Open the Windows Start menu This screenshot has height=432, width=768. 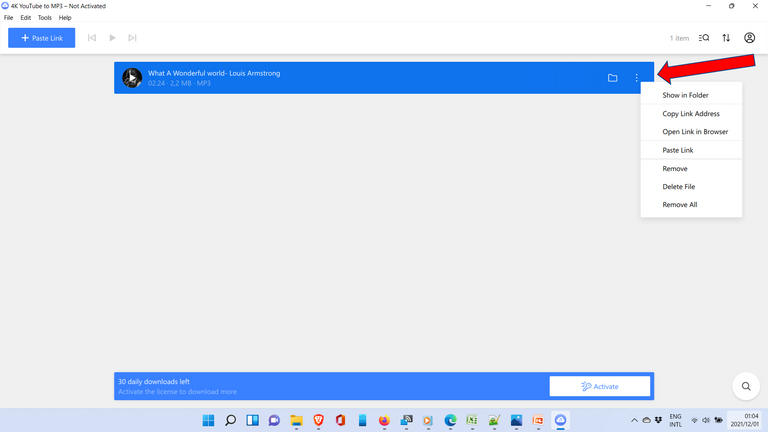pos(208,420)
